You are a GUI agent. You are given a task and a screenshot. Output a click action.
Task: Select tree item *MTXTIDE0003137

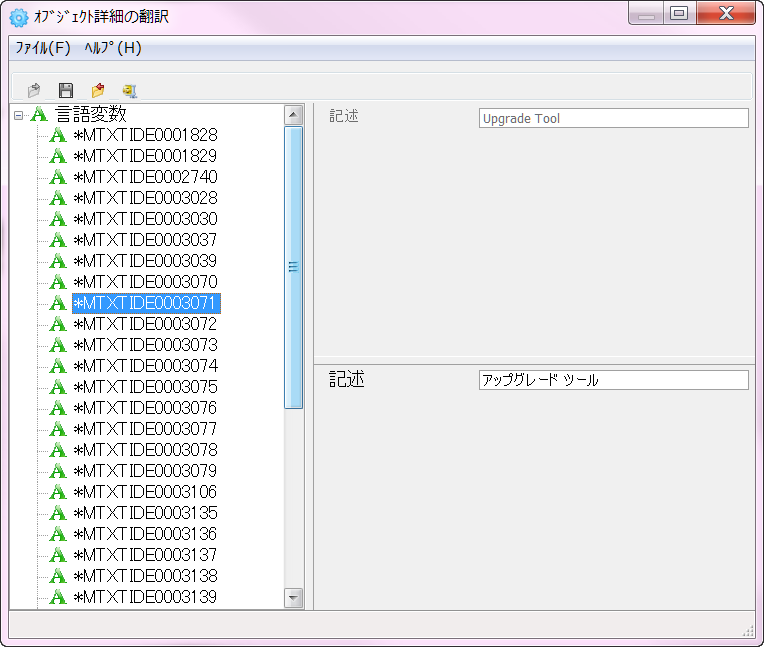tap(145, 555)
